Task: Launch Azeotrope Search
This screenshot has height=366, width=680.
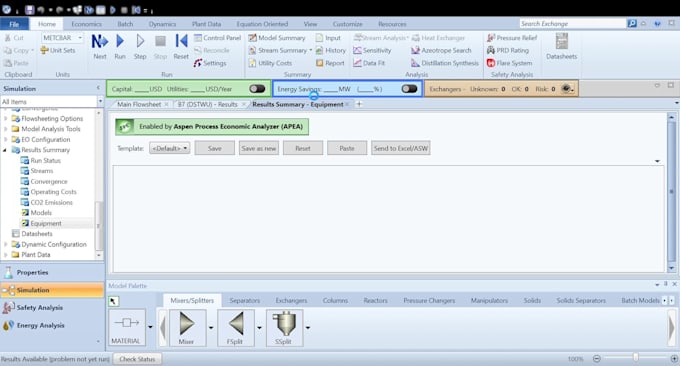Action: coord(441,50)
